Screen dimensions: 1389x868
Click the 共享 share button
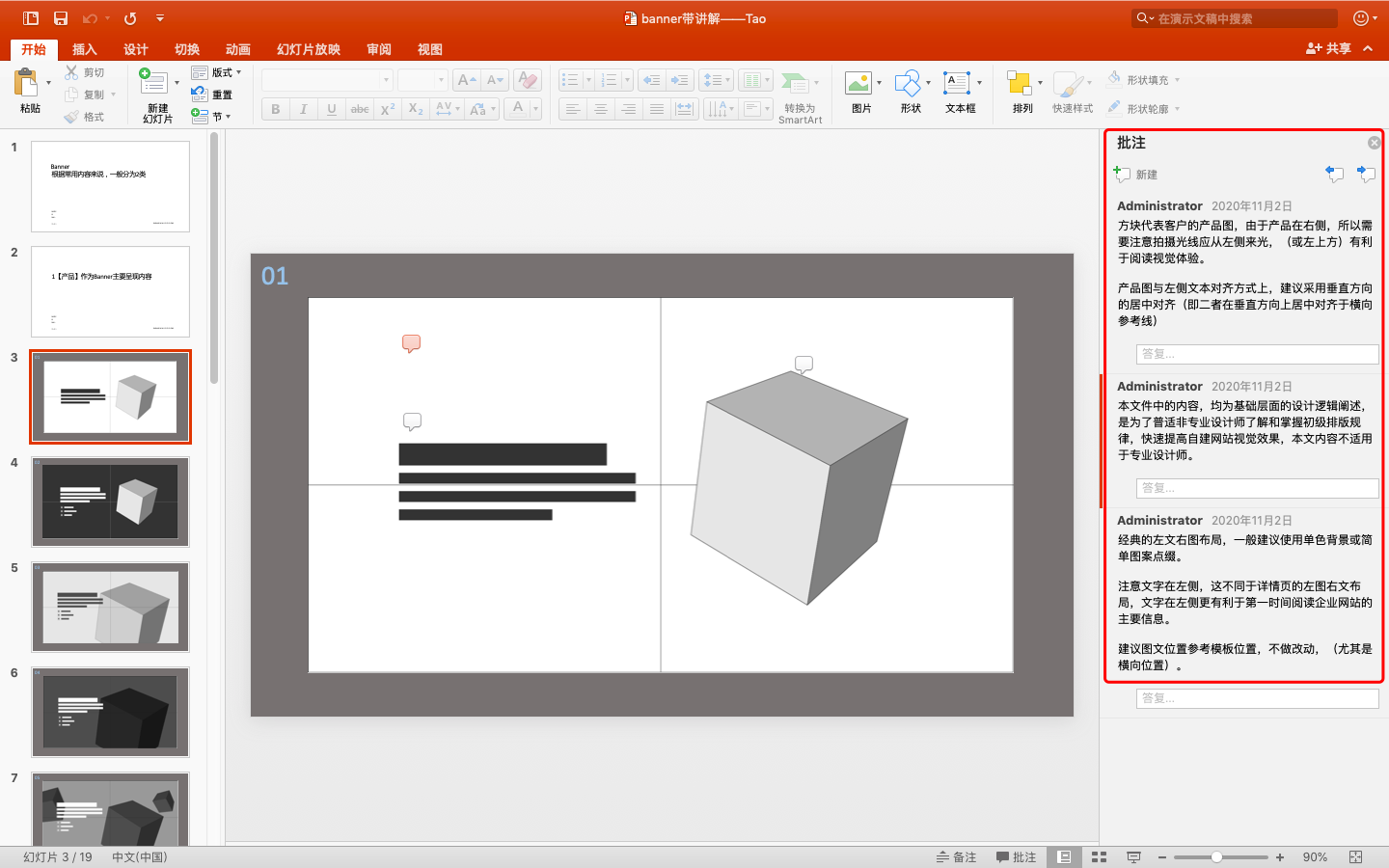[1328, 48]
